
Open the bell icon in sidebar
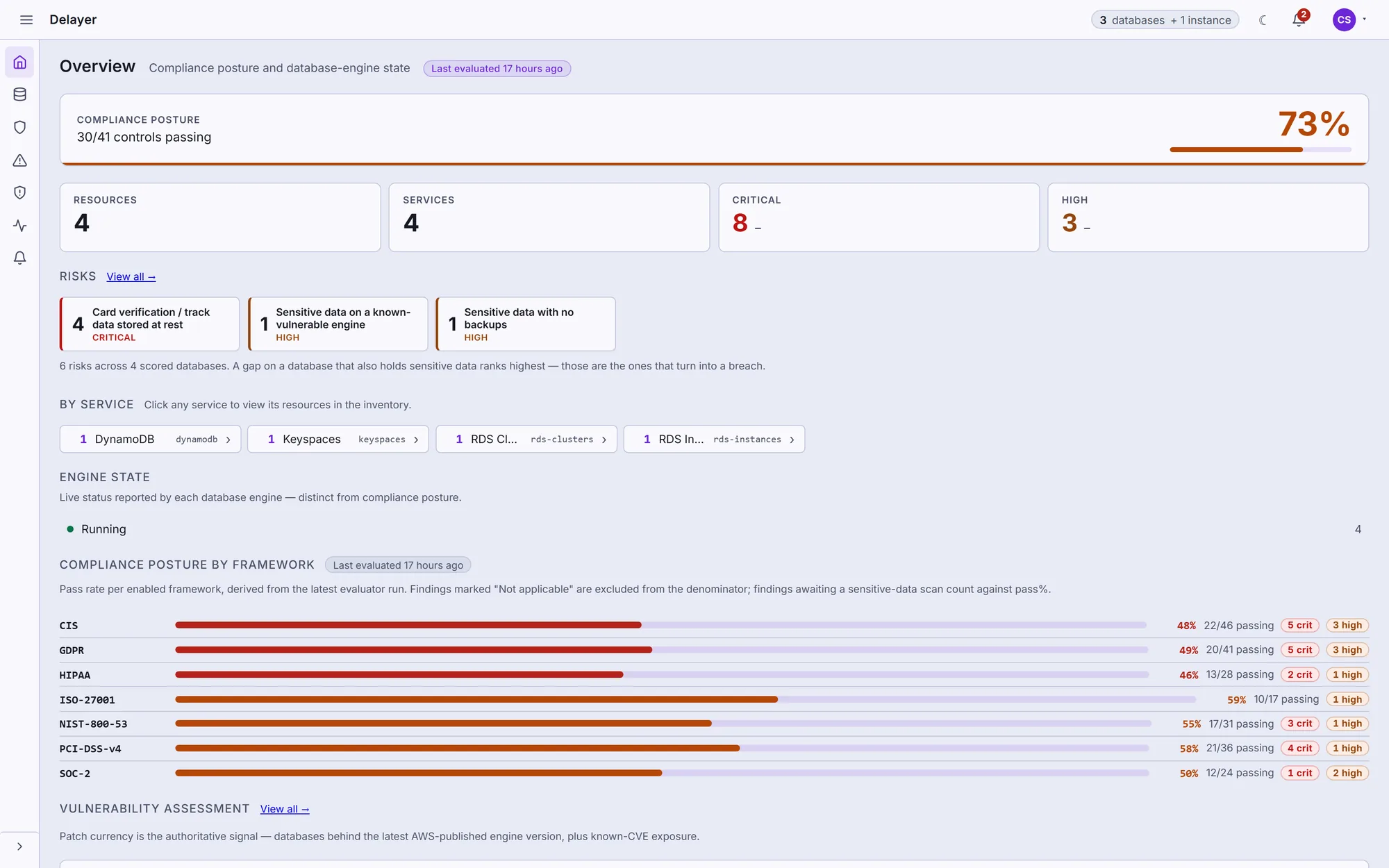coord(19,258)
